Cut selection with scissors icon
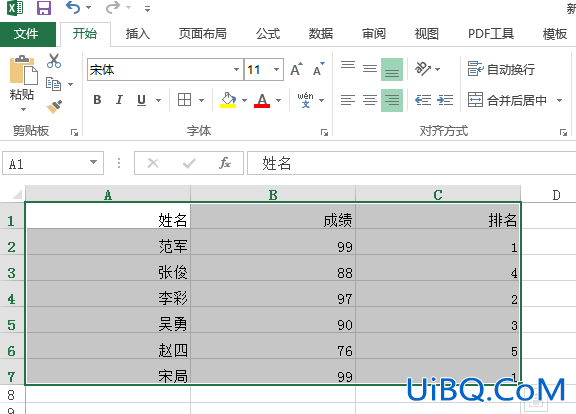Viewport: 576px width, 414px height. click(x=54, y=61)
